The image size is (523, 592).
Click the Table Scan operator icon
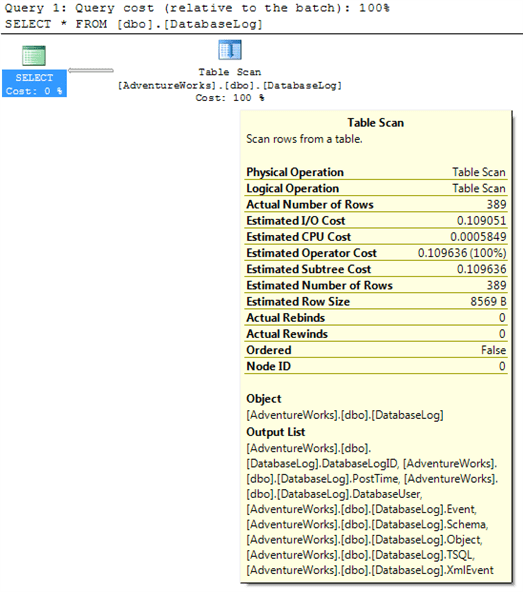click(230, 50)
